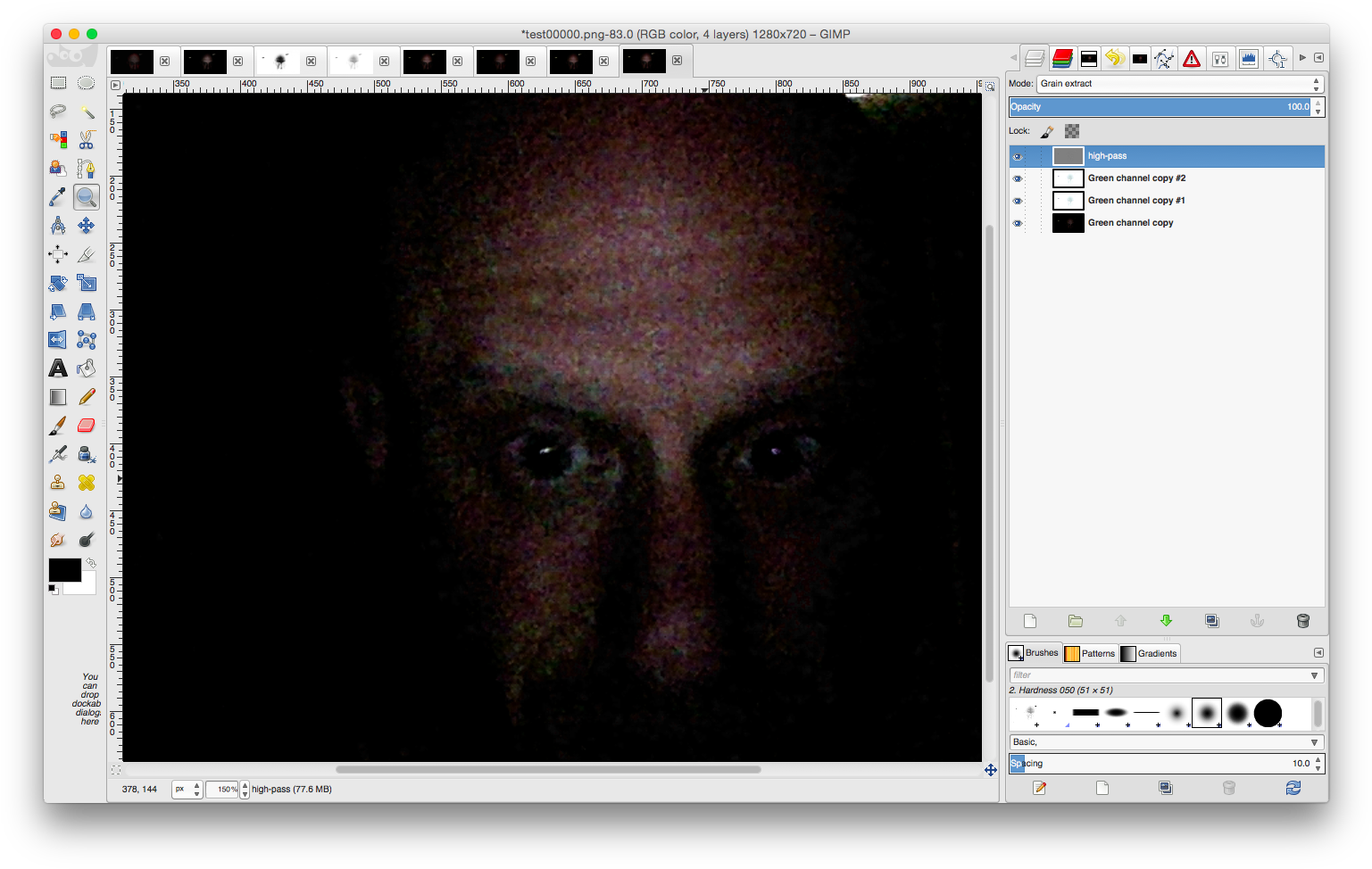The width and height of the screenshot is (1372, 869).
Task: Select the Paintbrush tool
Action: pyautogui.click(x=58, y=426)
